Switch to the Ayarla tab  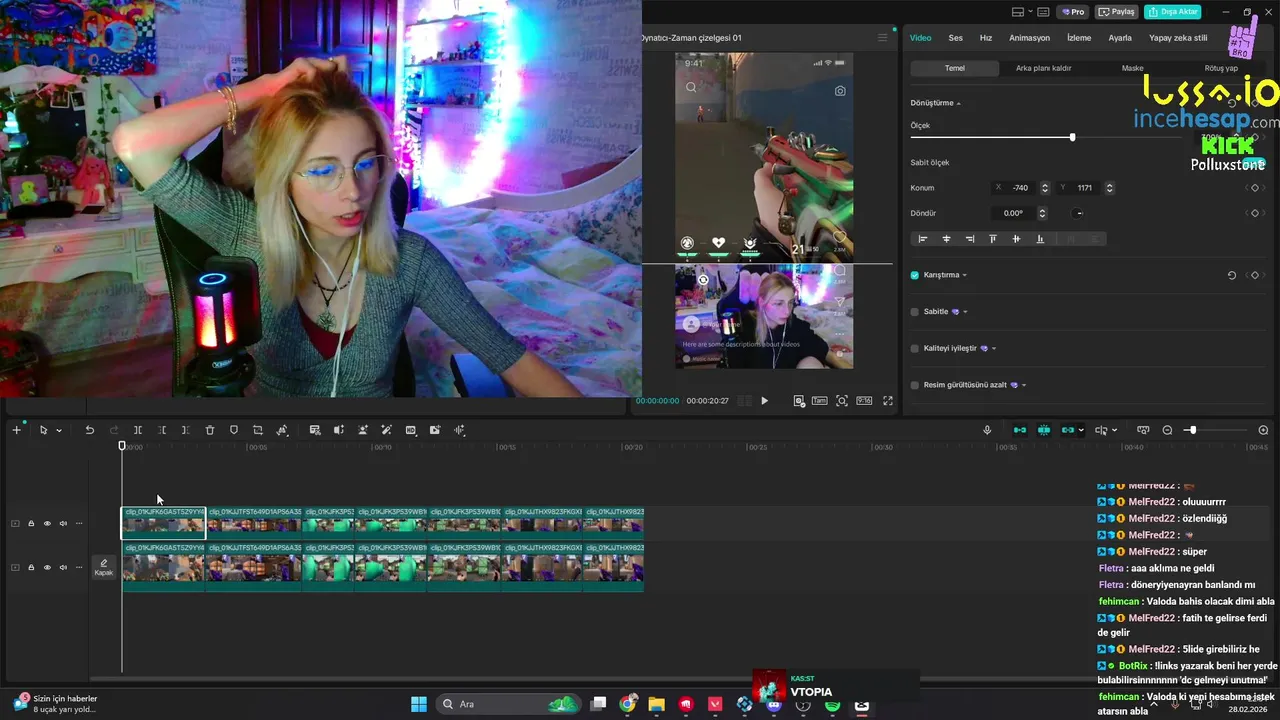[1120, 38]
